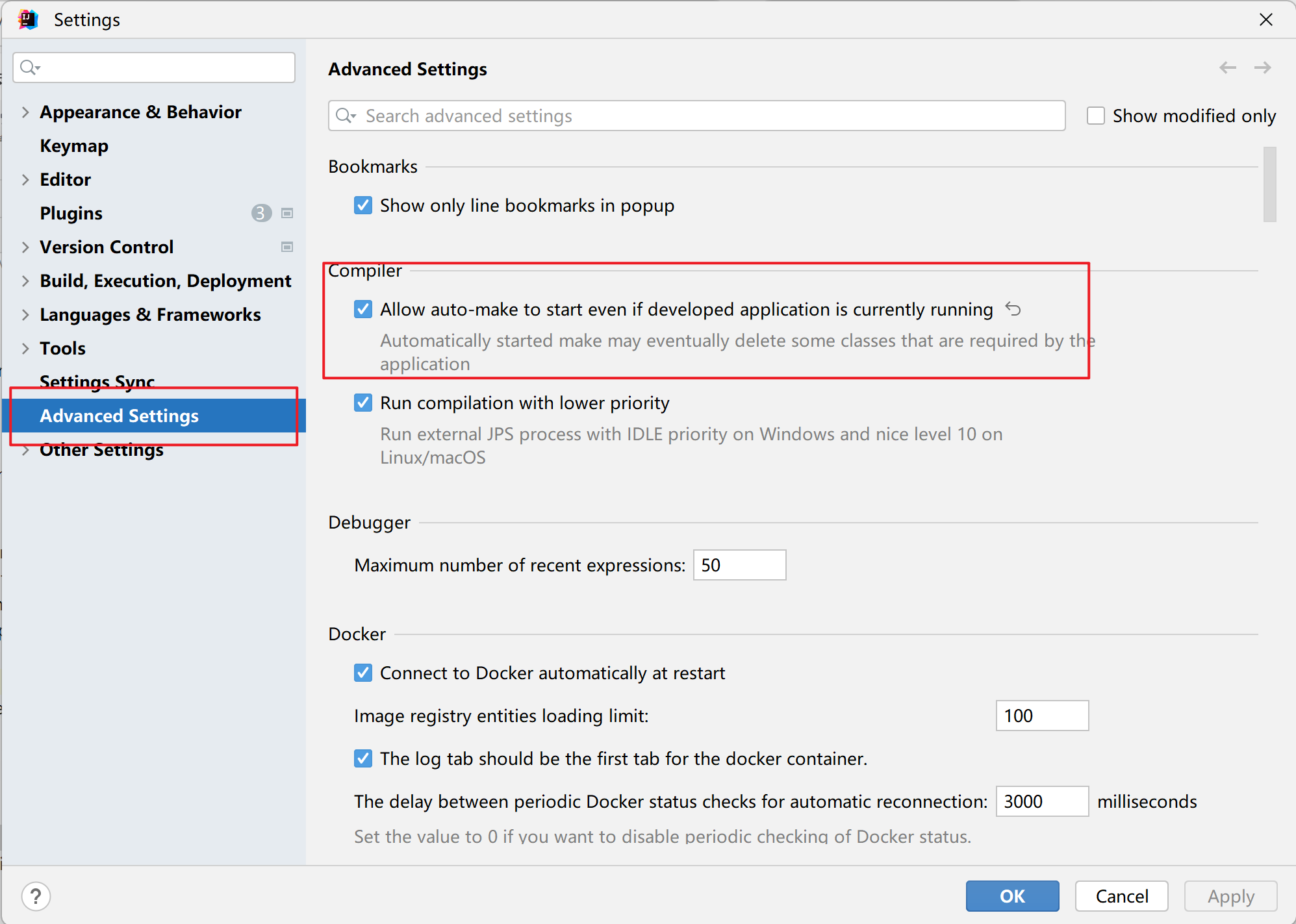Click the help question mark icon
1296x924 pixels.
click(36, 896)
